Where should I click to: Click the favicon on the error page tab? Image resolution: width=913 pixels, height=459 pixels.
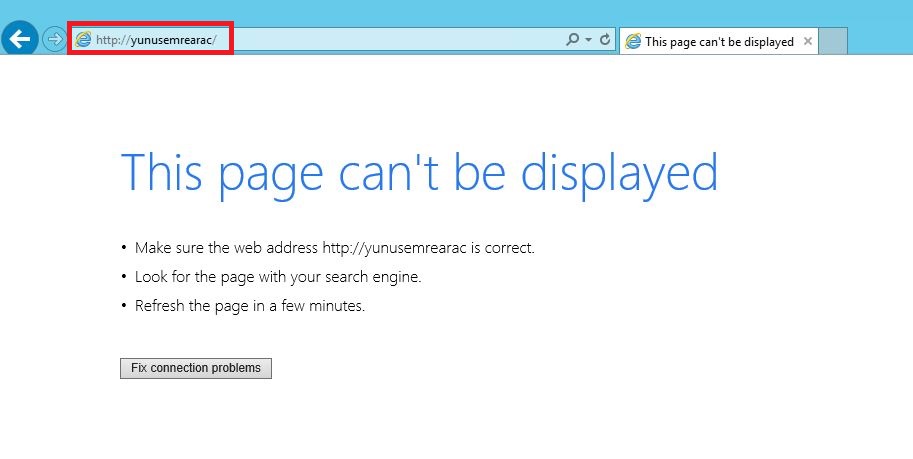click(x=633, y=42)
